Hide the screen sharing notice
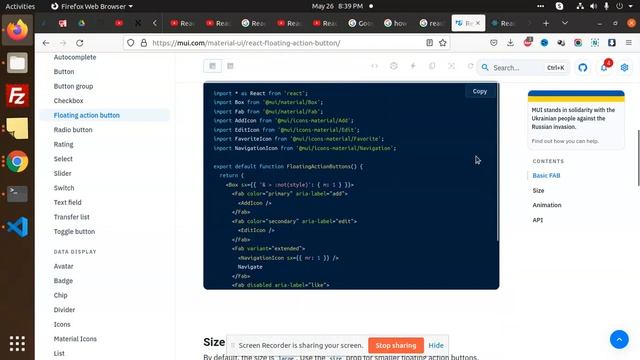Viewport: 640px width, 360px height. 436,345
